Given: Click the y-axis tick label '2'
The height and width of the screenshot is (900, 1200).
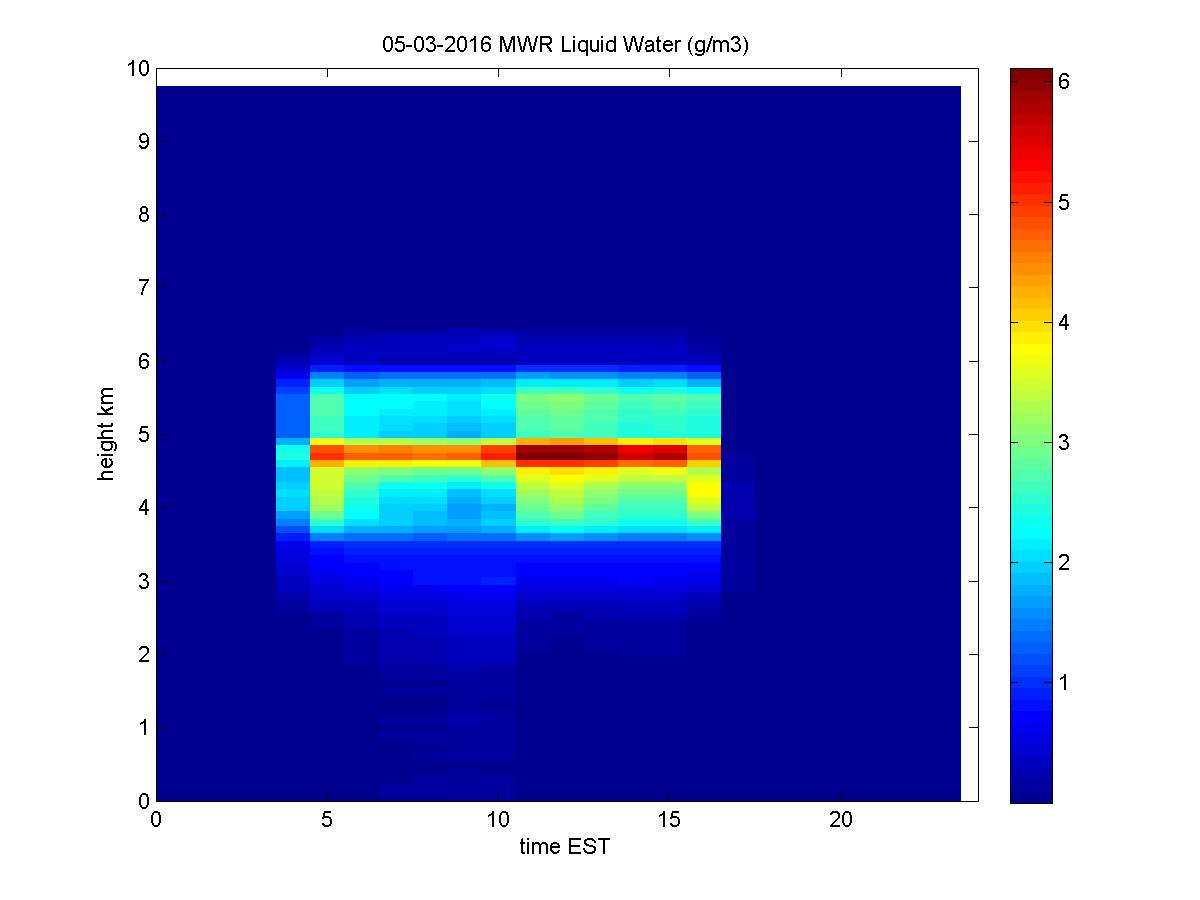Looking at the screenshot, I should pos(144,654).
